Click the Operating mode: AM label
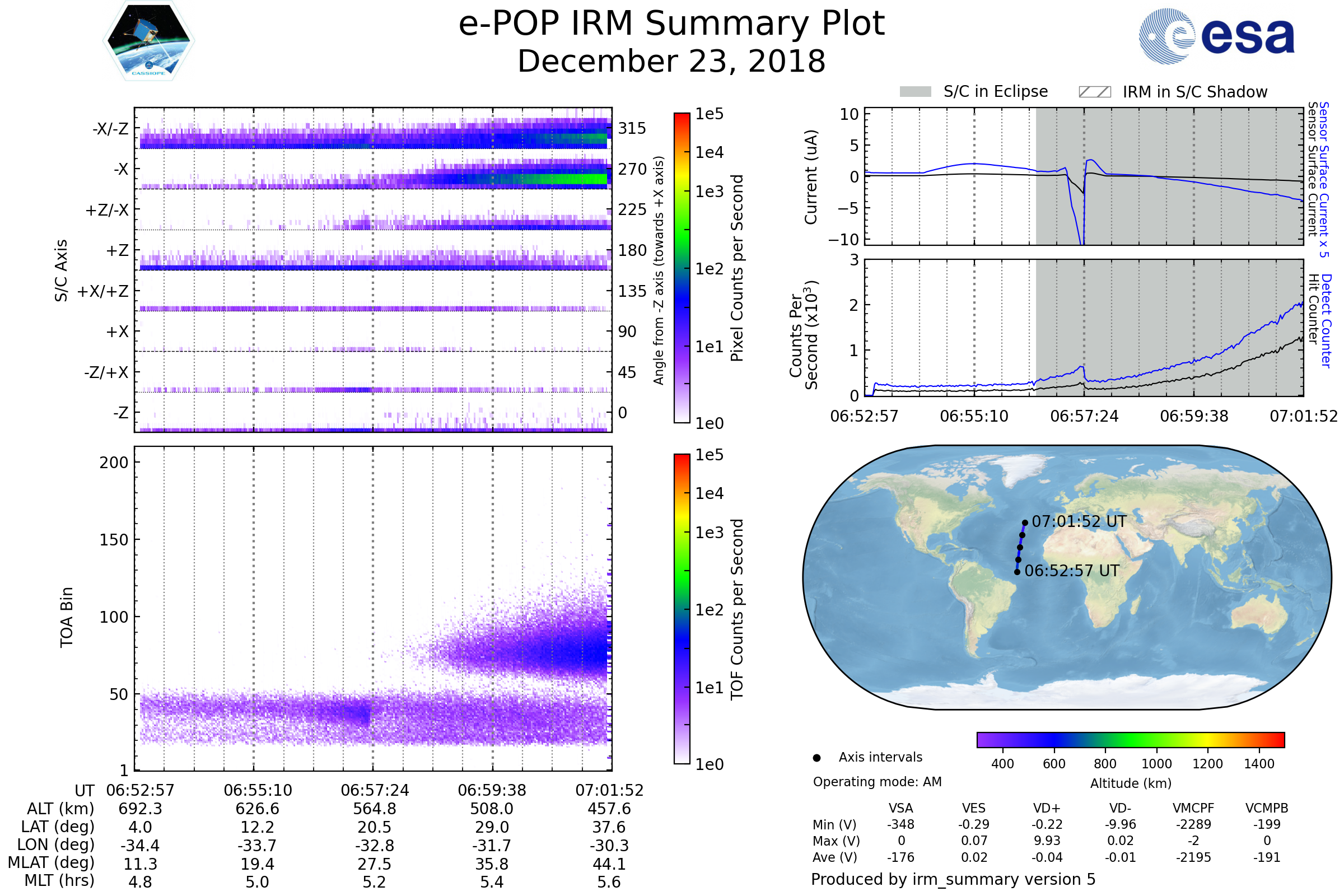 pyautogui.click(x=877, y=782)
